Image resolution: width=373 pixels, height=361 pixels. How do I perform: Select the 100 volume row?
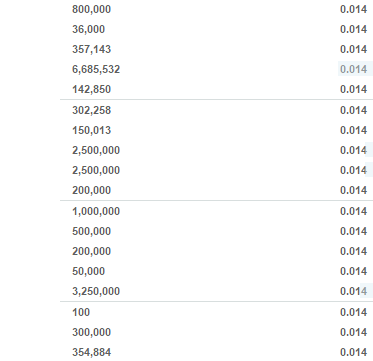216,312
